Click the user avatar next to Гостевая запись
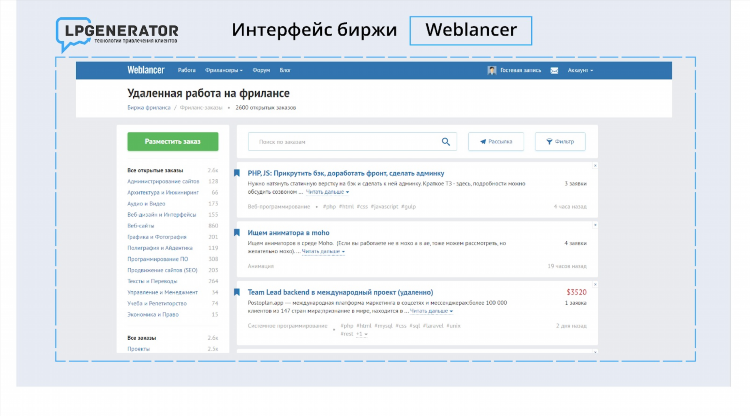Image resolution: width=750 pixels, height=416 pixels. coord(492,70)
